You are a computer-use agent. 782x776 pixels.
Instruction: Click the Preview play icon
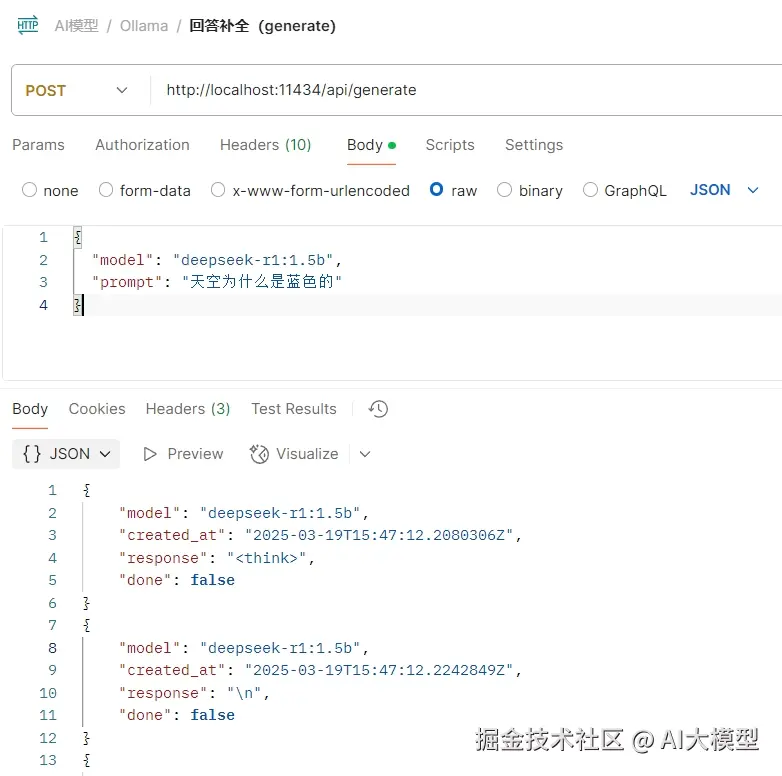click(151, 454)
